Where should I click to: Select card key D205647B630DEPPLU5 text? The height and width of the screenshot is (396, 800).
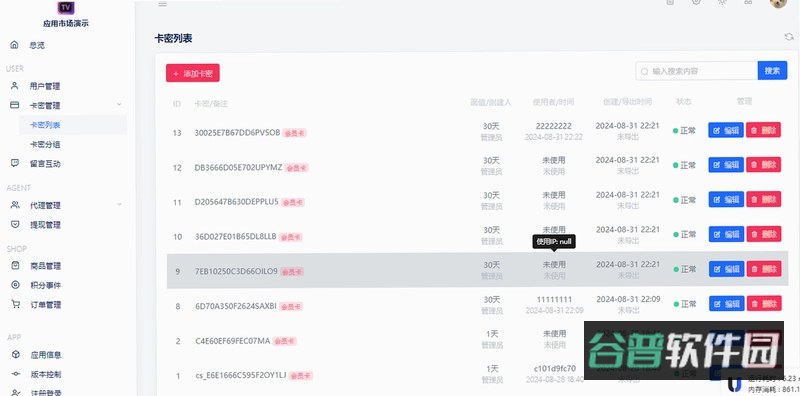click(x=237, y=202)
